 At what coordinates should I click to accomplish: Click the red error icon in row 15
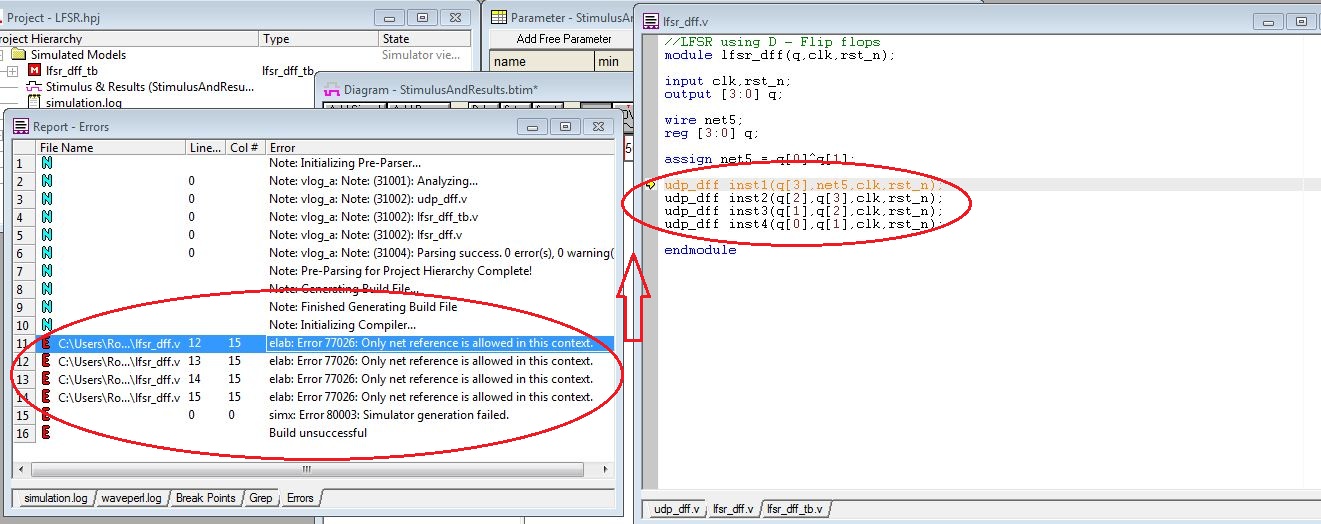[x=46, y=415]
